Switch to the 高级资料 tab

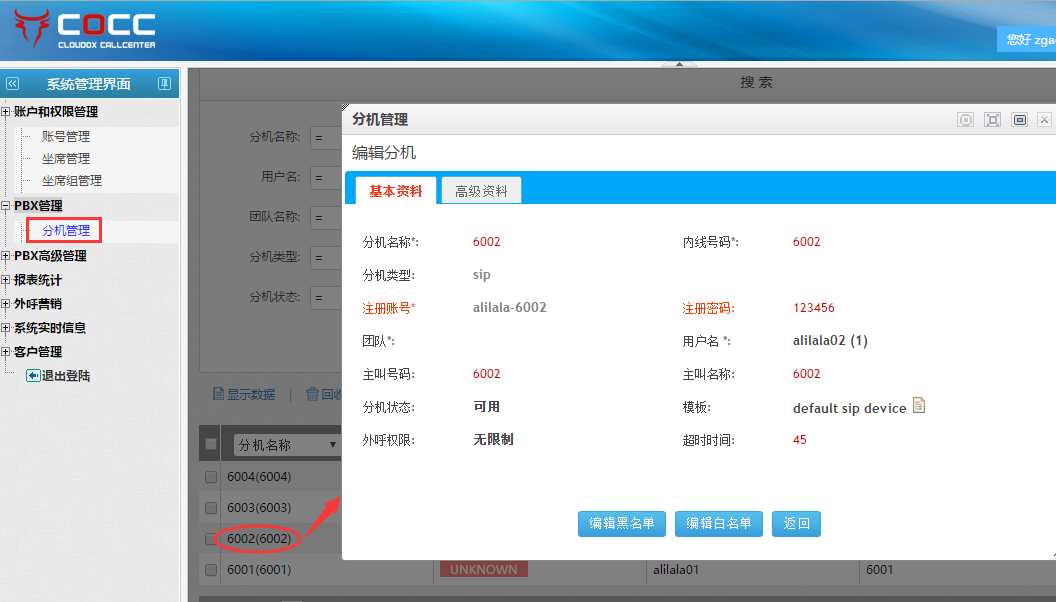click(481, 191)
